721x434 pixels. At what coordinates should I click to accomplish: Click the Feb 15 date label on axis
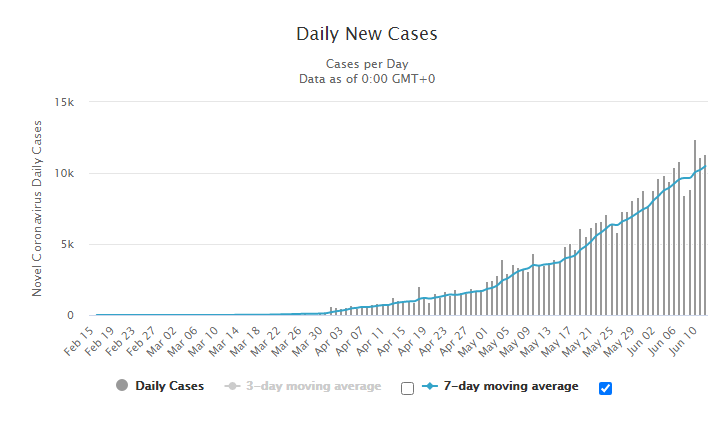pos(80,341)
